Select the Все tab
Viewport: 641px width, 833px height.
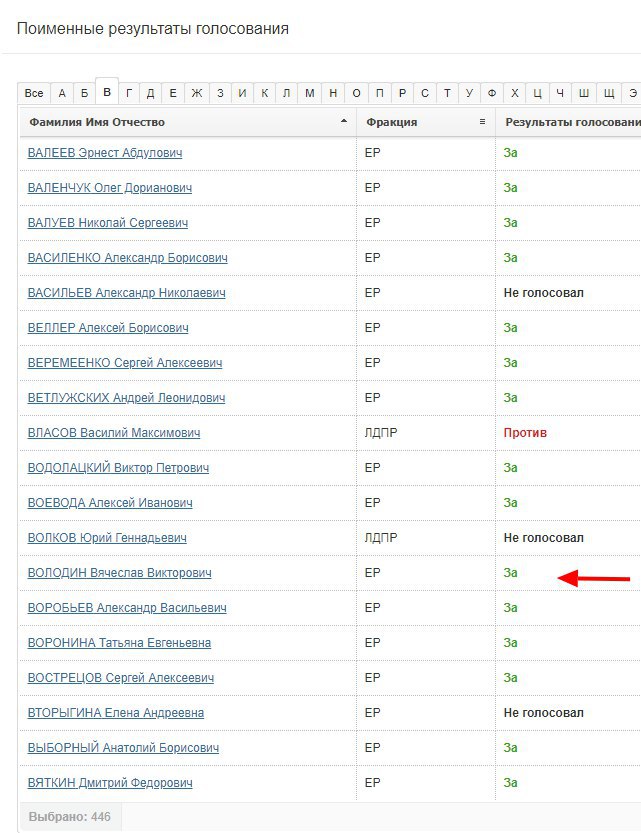coord(34,93)
